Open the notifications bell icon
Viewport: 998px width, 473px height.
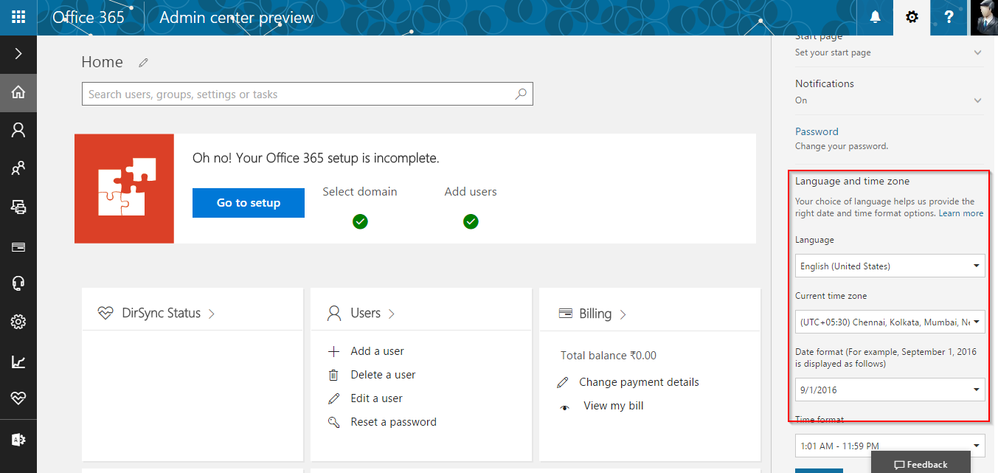875,17
